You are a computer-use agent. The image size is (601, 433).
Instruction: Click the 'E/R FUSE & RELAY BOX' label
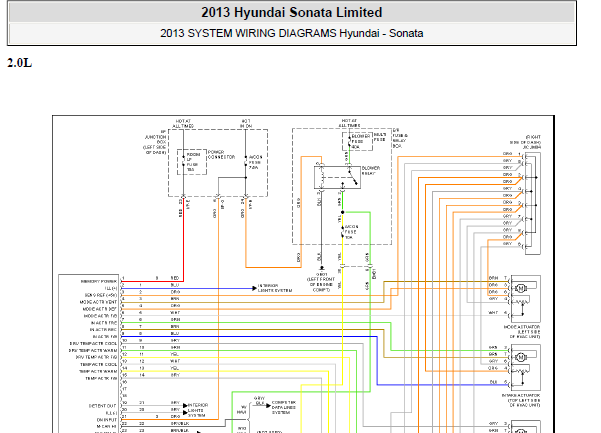400,138
